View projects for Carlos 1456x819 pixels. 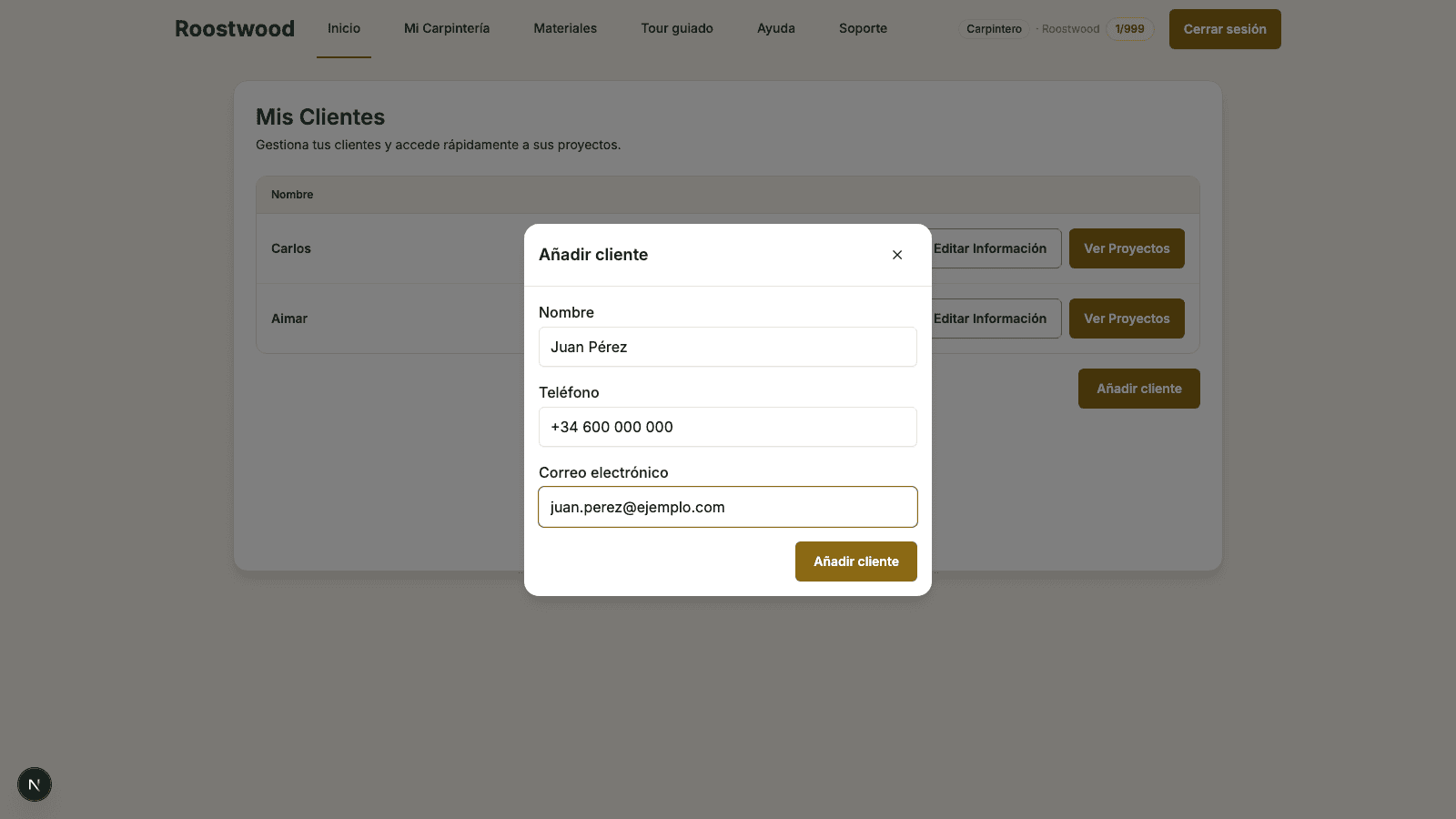pyautogui.click(x=1127, y=248)
